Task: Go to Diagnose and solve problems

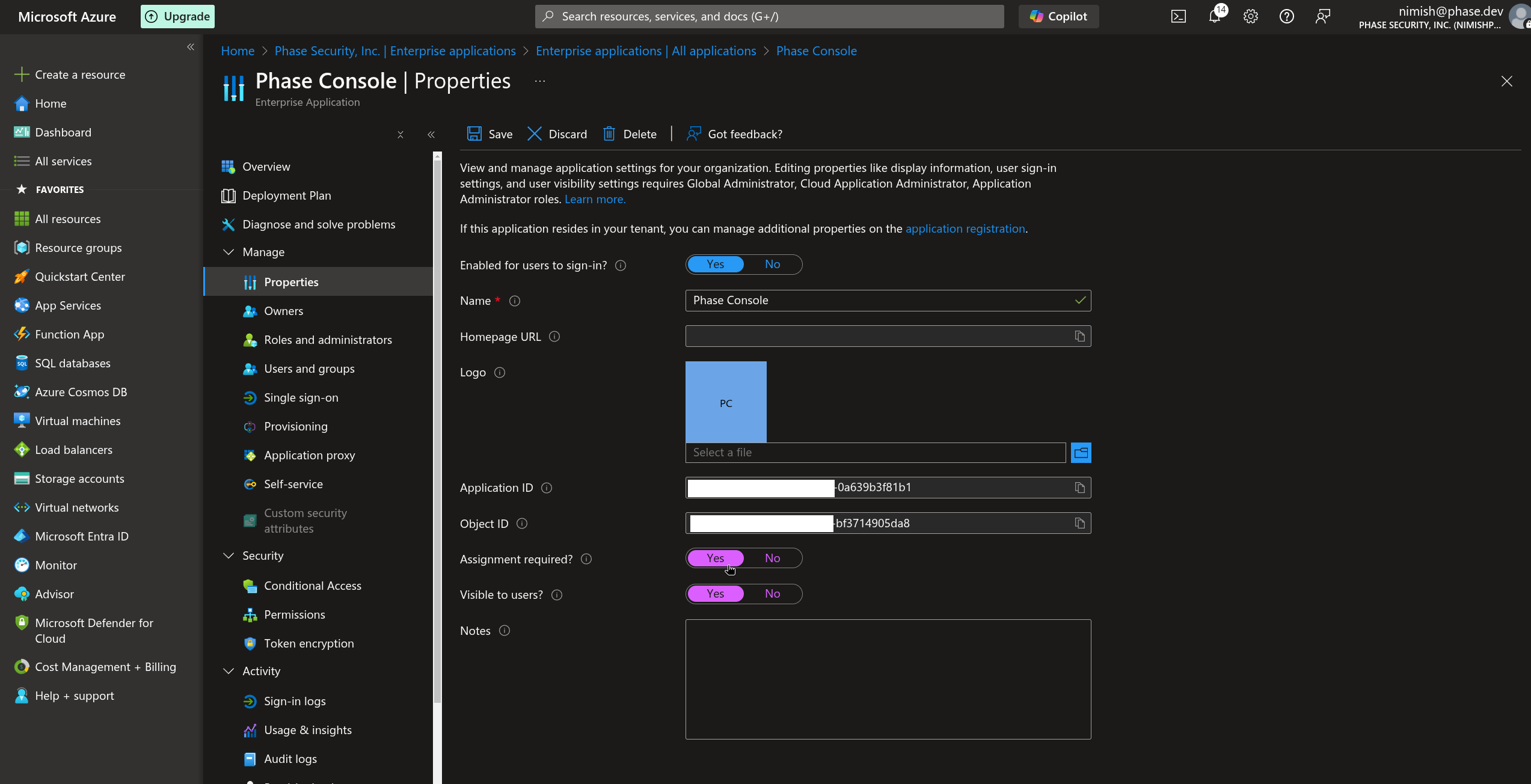Action: pyautogui.click(x=319, y=224)
